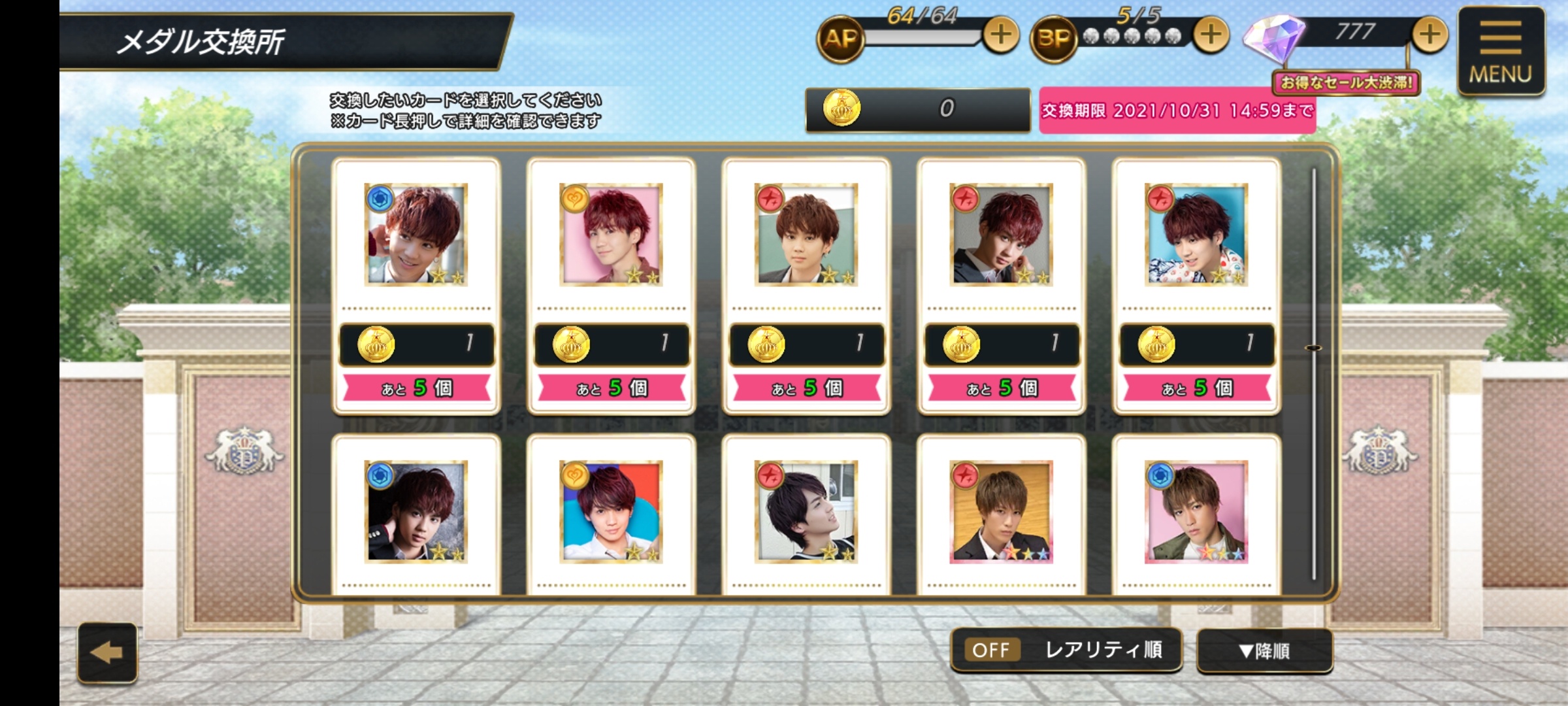Tap the purple diamond gem icon
1568x706 pixels.
[1274, 38]
